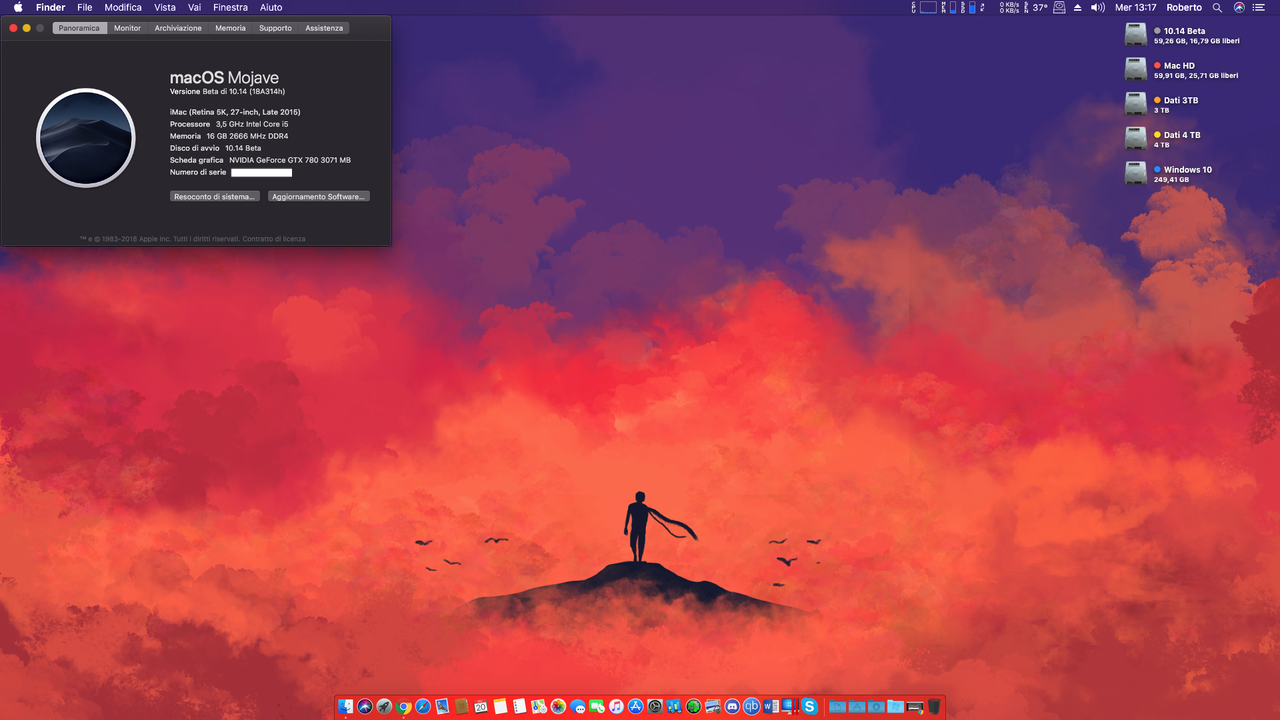
Task: Switch to the Assistenza tab
Action: (324, 28)
